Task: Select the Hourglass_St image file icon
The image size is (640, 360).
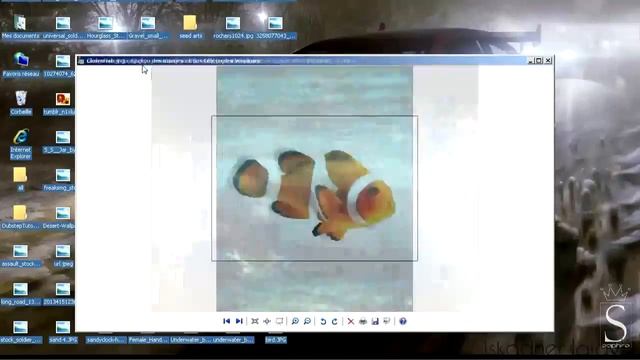Action: coord(105,27)
